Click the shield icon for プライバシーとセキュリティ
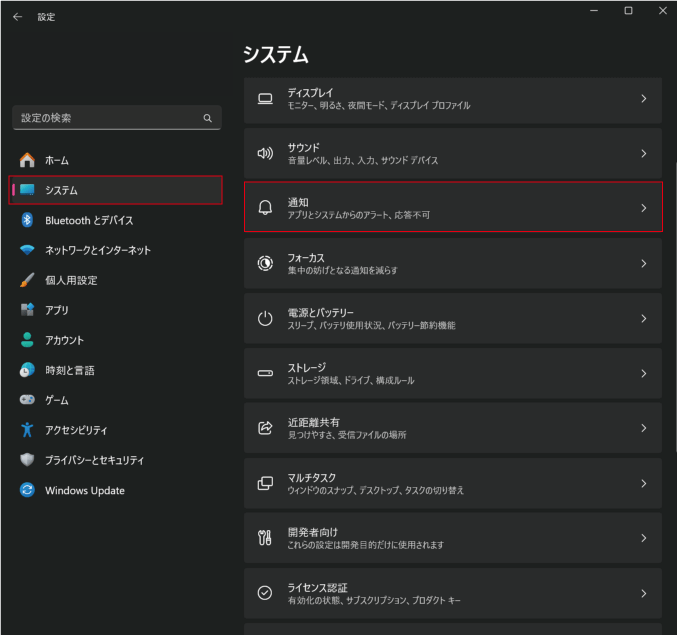The width and height of the screenshot is (677, 635). pyautogui.click(x=28, y=460)
